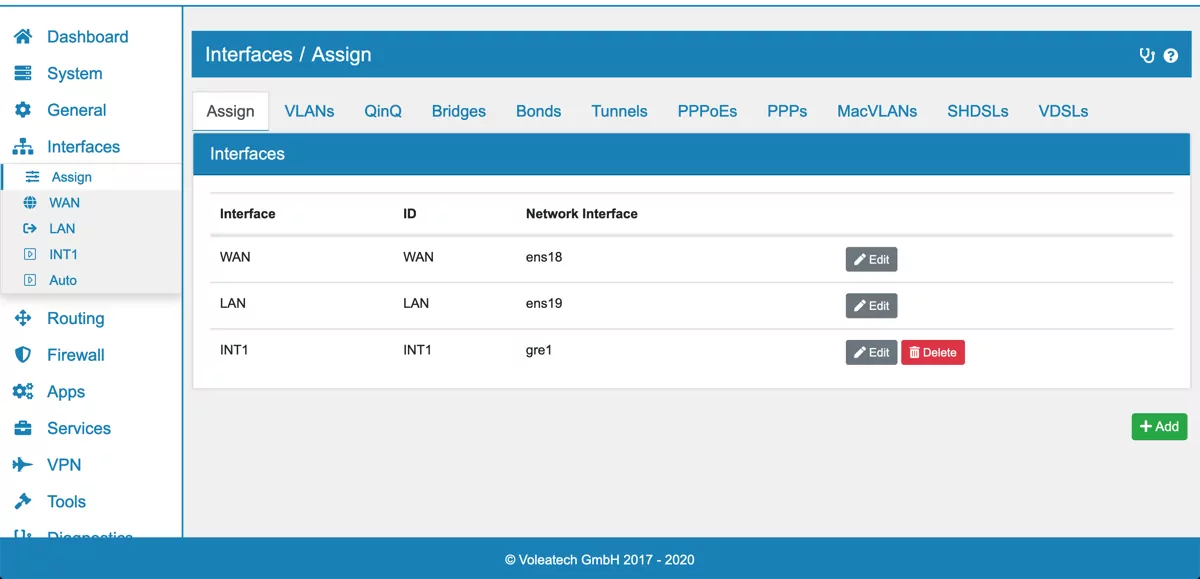Collapse the Interfaces sidebar section
1200x579 pixels.
83,147
